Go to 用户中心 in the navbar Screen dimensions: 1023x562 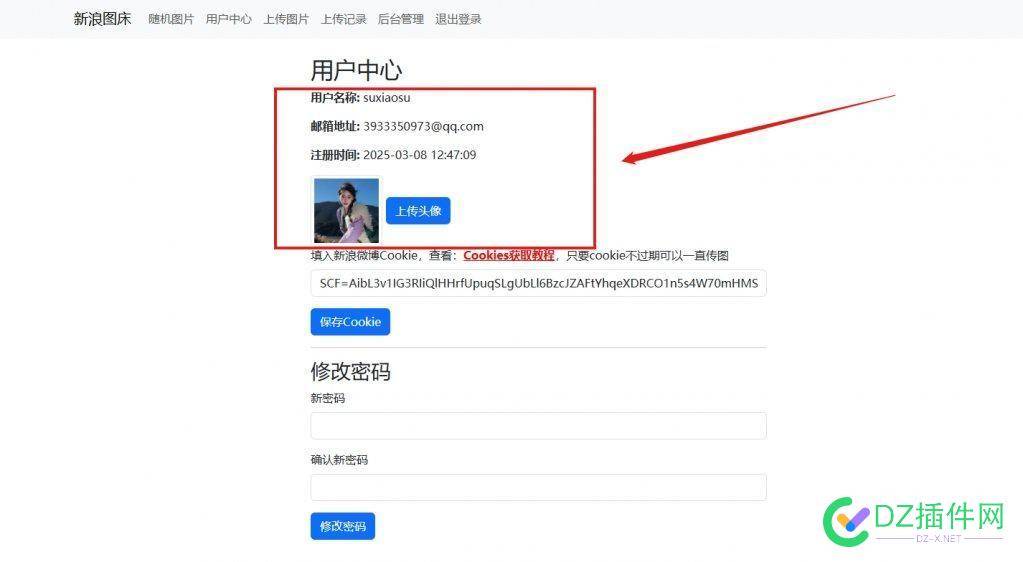click(x=228, y=19)
